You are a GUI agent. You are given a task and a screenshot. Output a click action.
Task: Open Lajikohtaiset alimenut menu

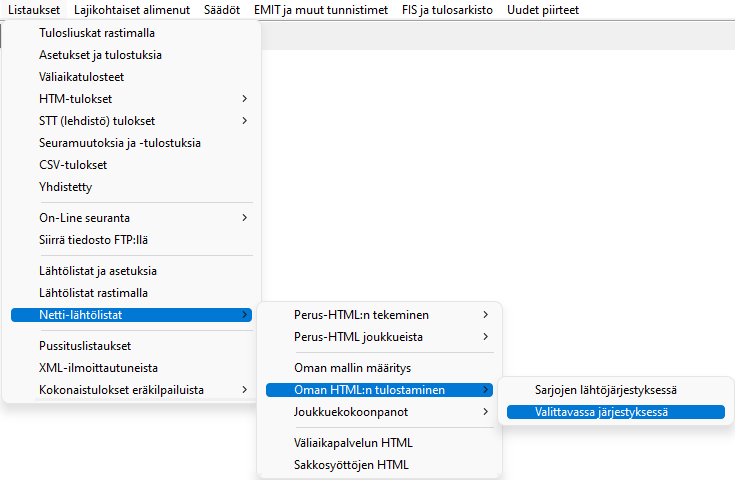click(x=132, y=10)
